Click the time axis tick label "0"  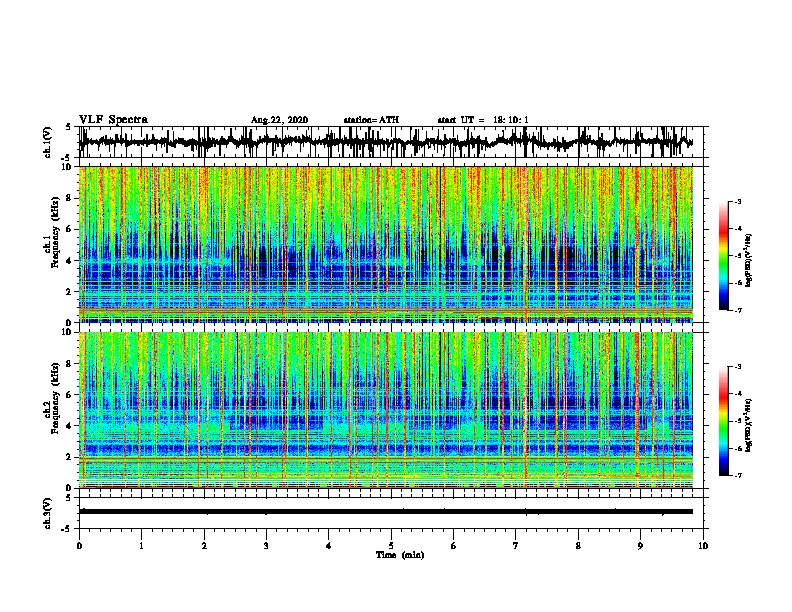pos(79,546)
